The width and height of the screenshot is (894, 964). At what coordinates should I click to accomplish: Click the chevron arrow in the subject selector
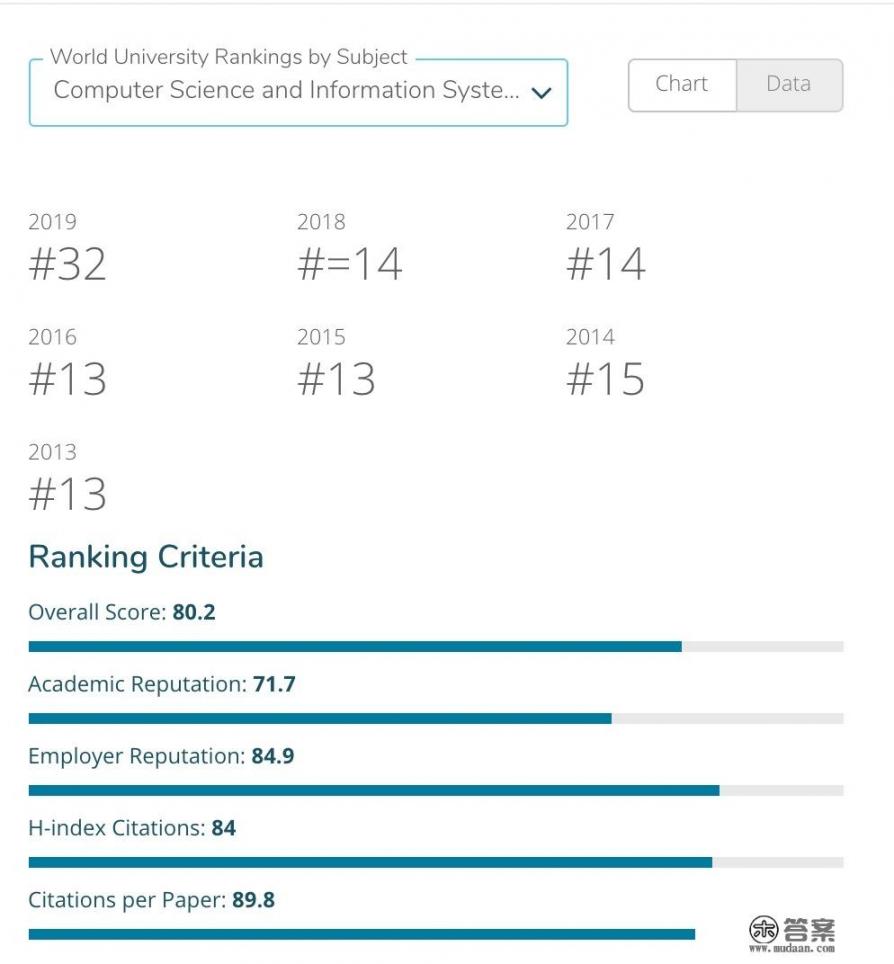tap(541, 93)
